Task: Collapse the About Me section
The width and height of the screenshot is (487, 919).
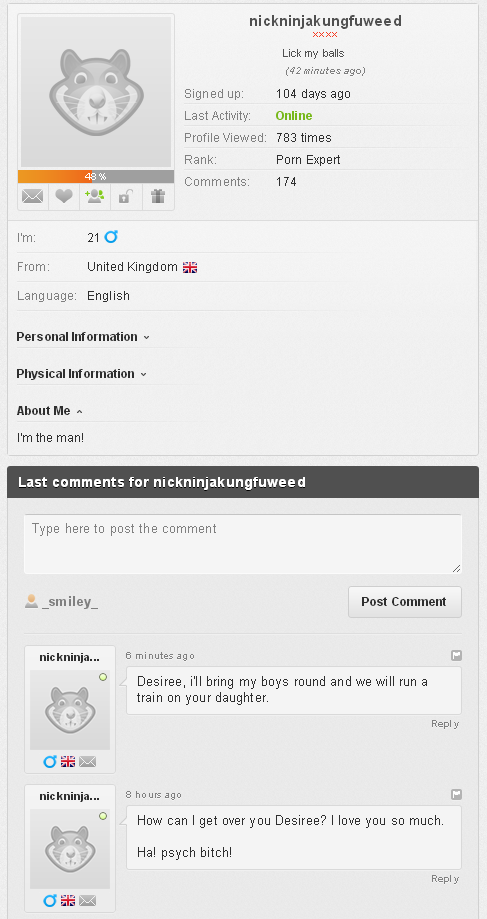Action: point(50,411)
